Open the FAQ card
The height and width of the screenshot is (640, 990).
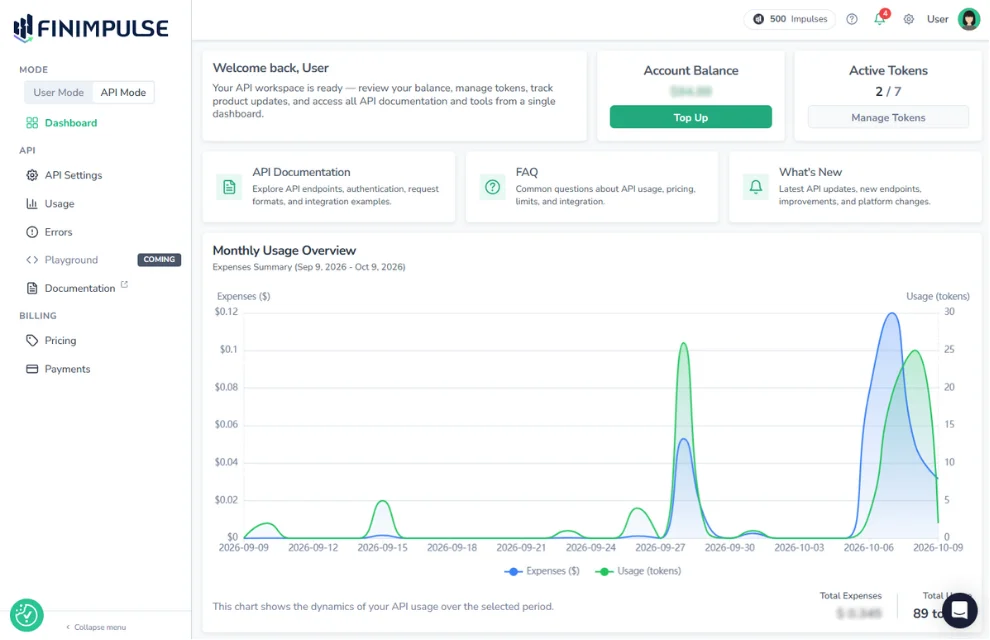point(592,187)
